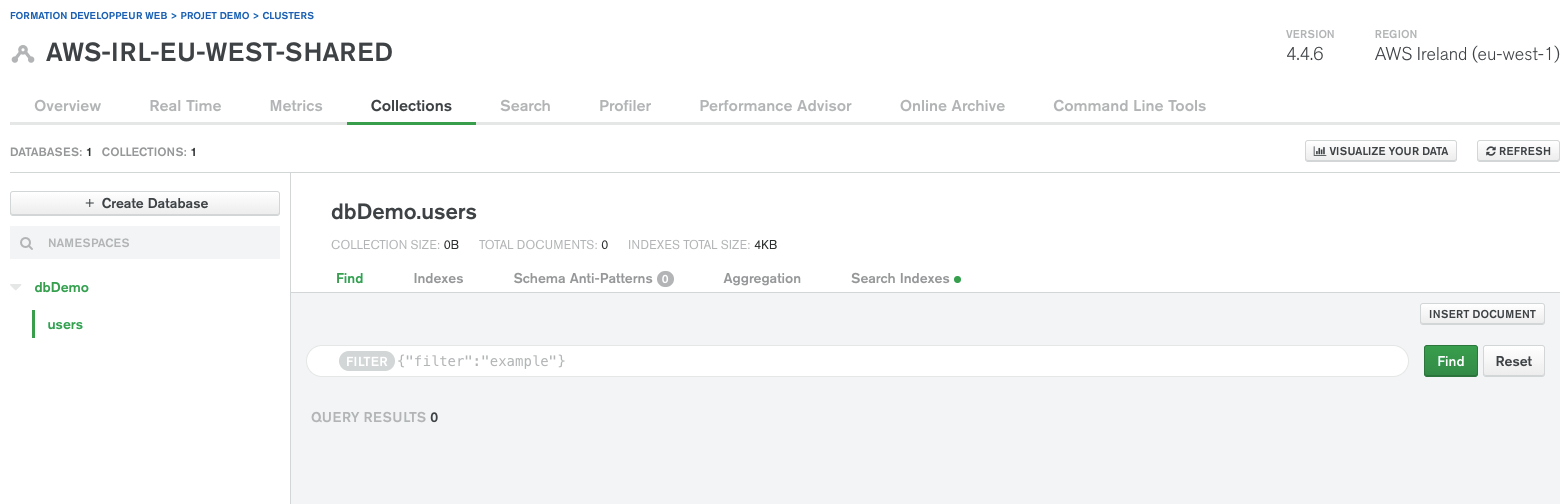Open the Find sub-tab
The image size is (1567, 504).
(350, 278)
